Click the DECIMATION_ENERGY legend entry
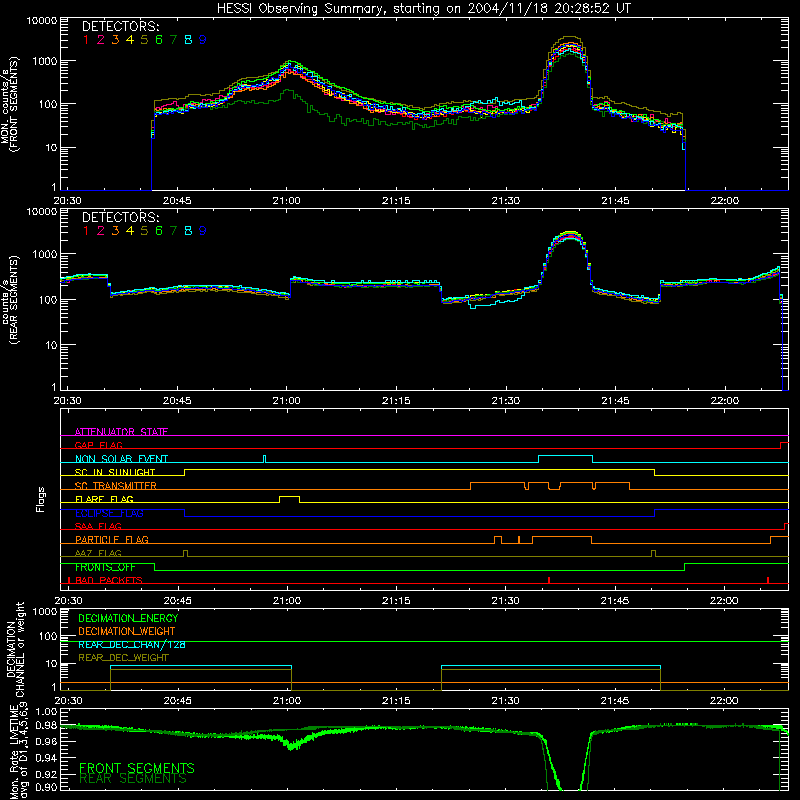This screenshot has height=800, width=800. [128, 618]
